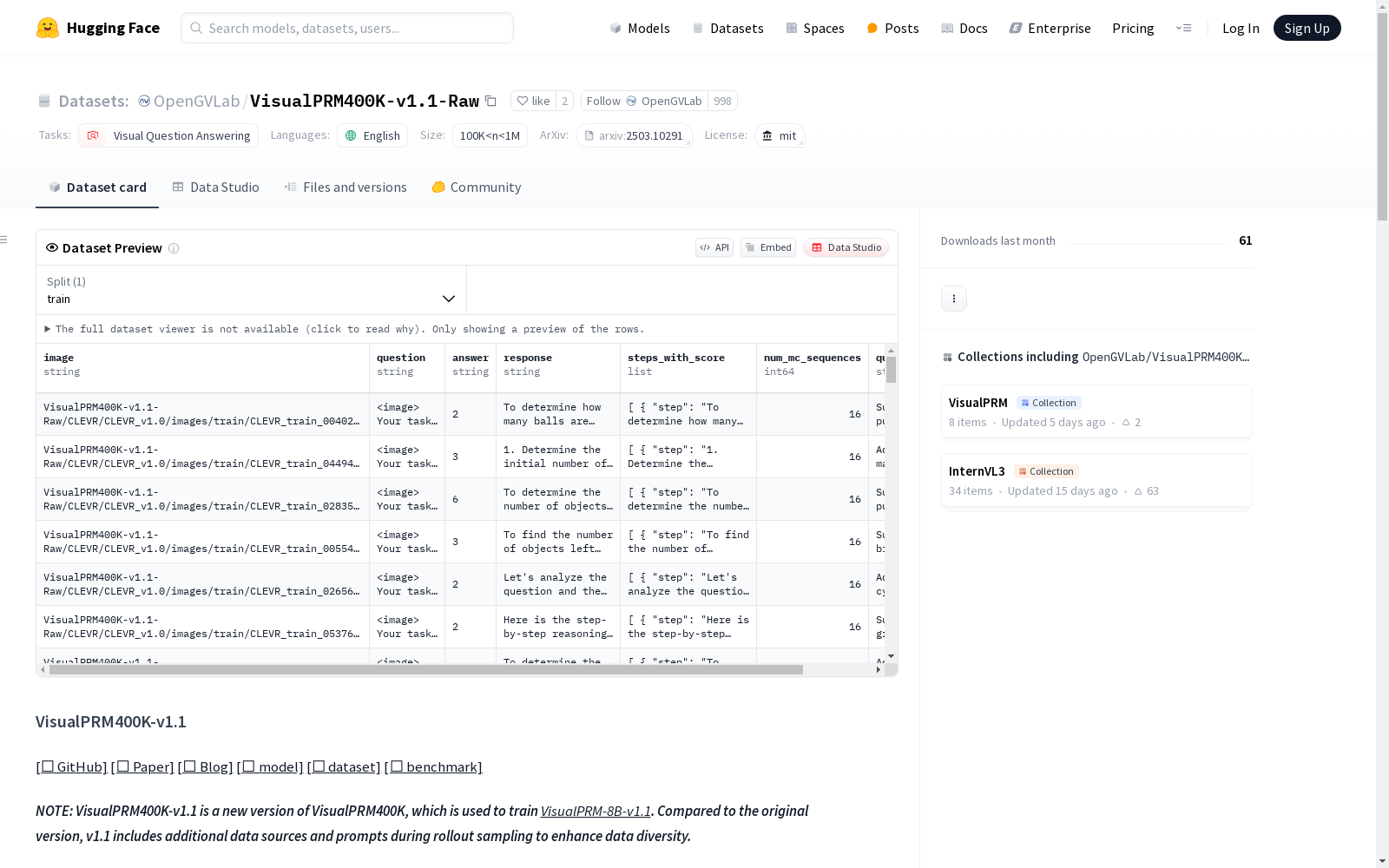Select the cell 'Let's analyze the question and the…'

coord(558,584)
